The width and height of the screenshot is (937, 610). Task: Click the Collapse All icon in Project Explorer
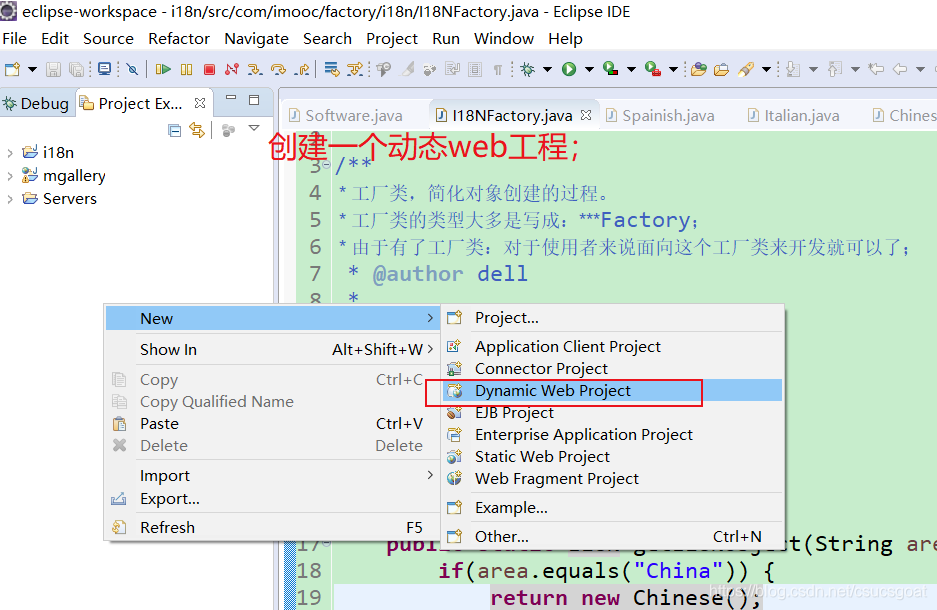(174, 130)
